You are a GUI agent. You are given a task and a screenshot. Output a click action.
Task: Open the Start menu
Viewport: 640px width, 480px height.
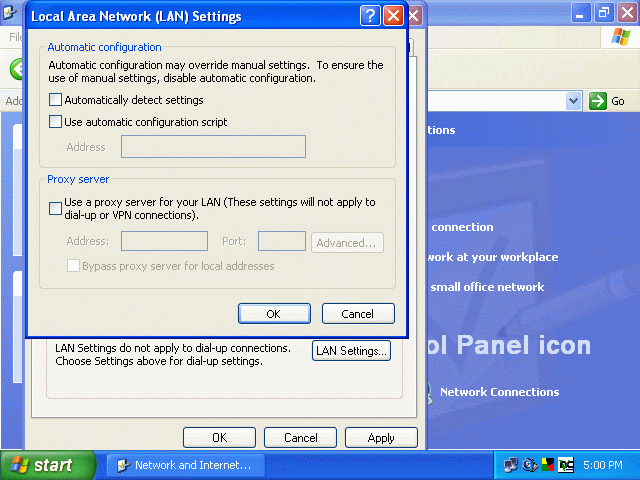coord(48,465)
